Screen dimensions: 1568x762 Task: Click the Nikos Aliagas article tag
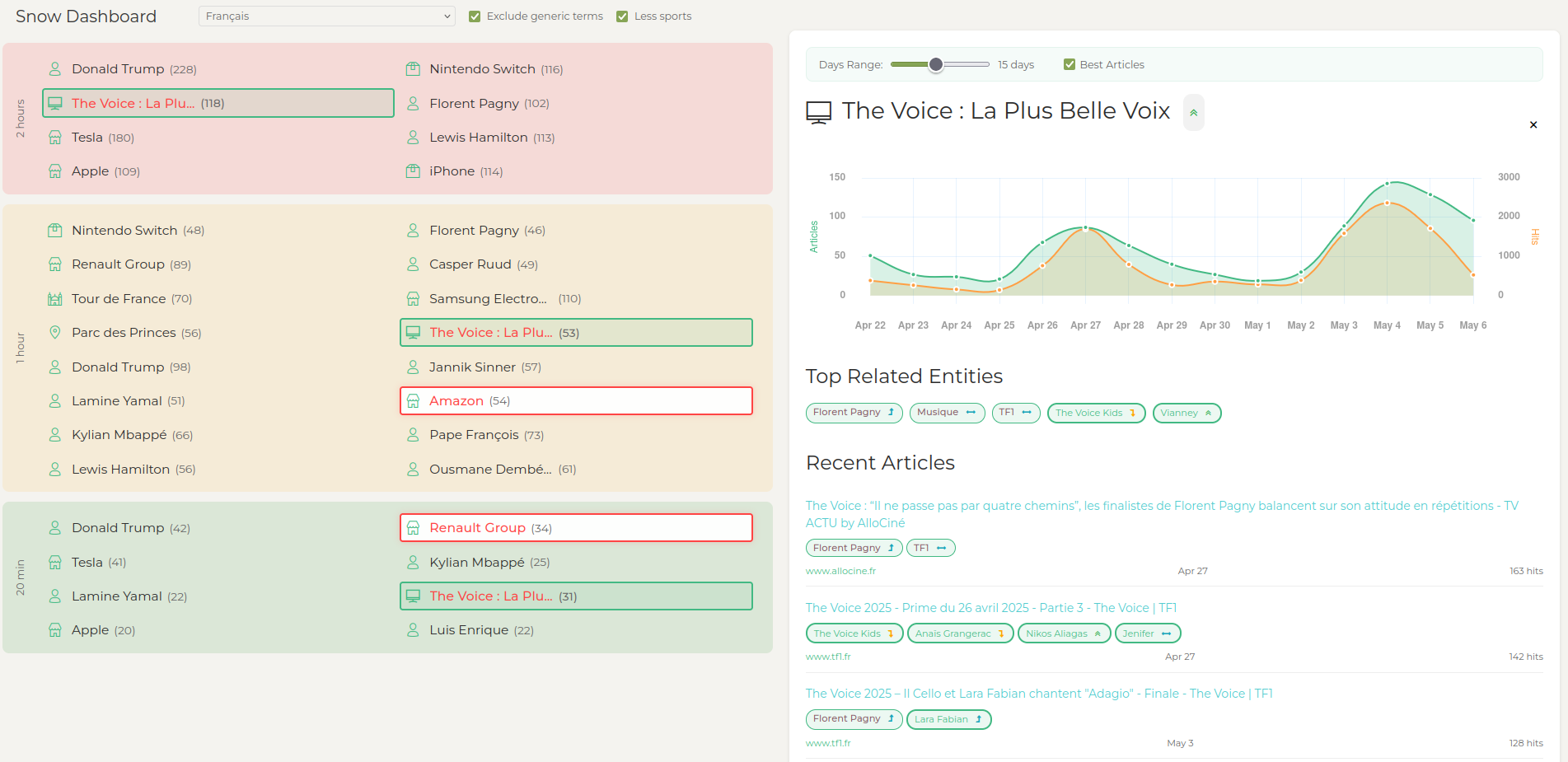click(x=1064, y=633)
